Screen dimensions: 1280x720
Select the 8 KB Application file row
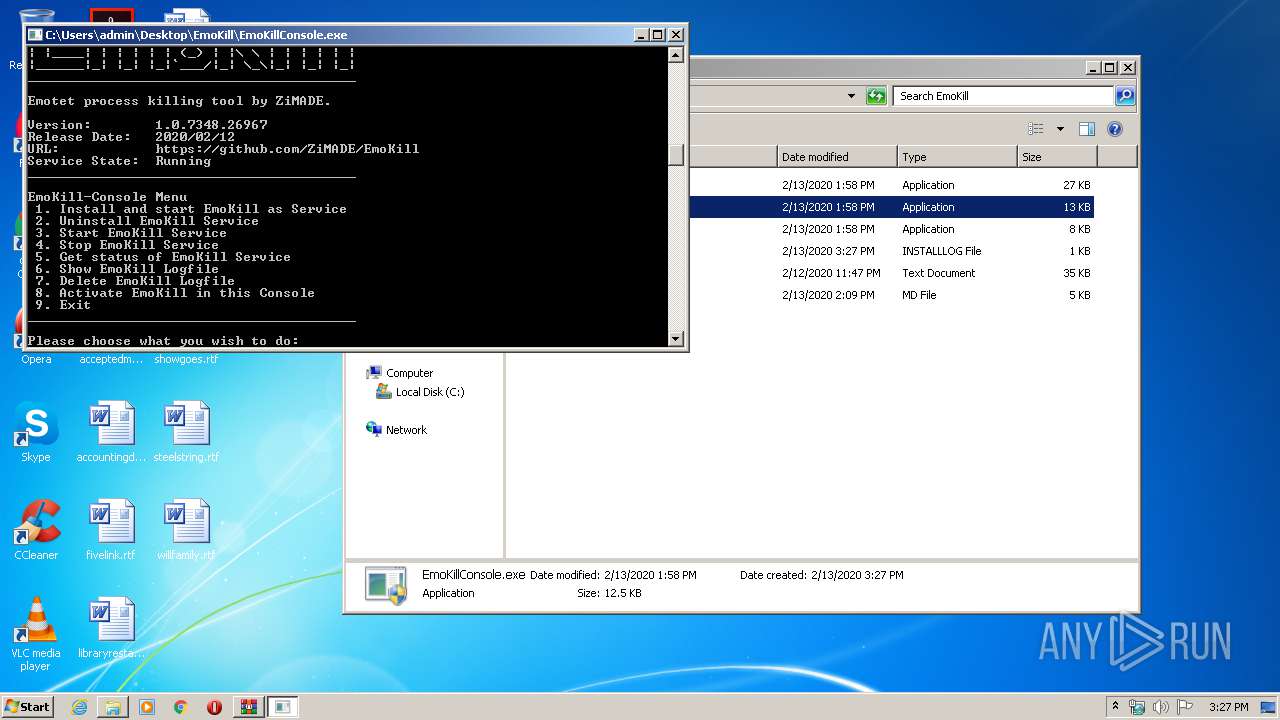[800, 229]
